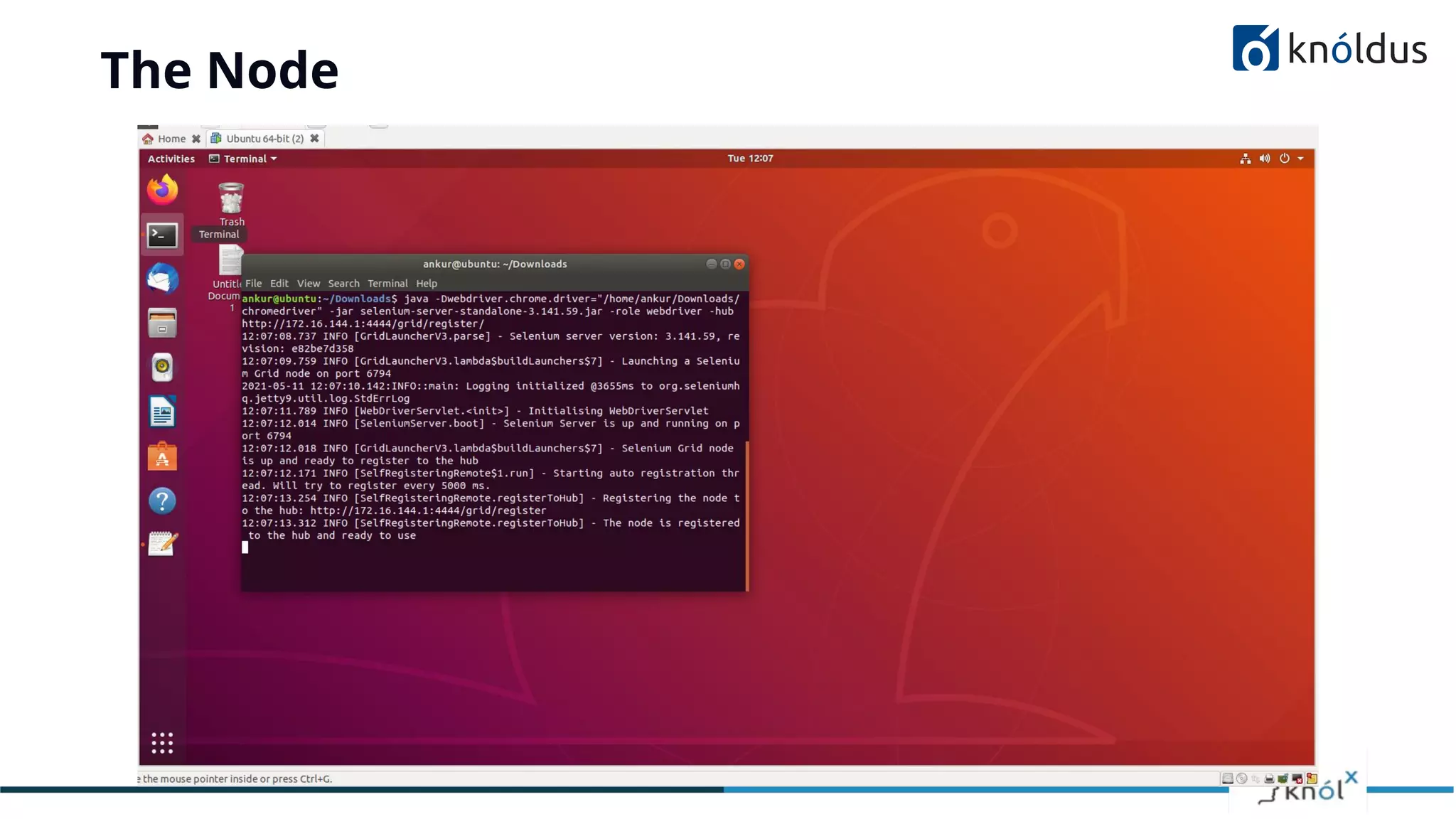
Task: Click the Activities button
Action: coord(171,159)
